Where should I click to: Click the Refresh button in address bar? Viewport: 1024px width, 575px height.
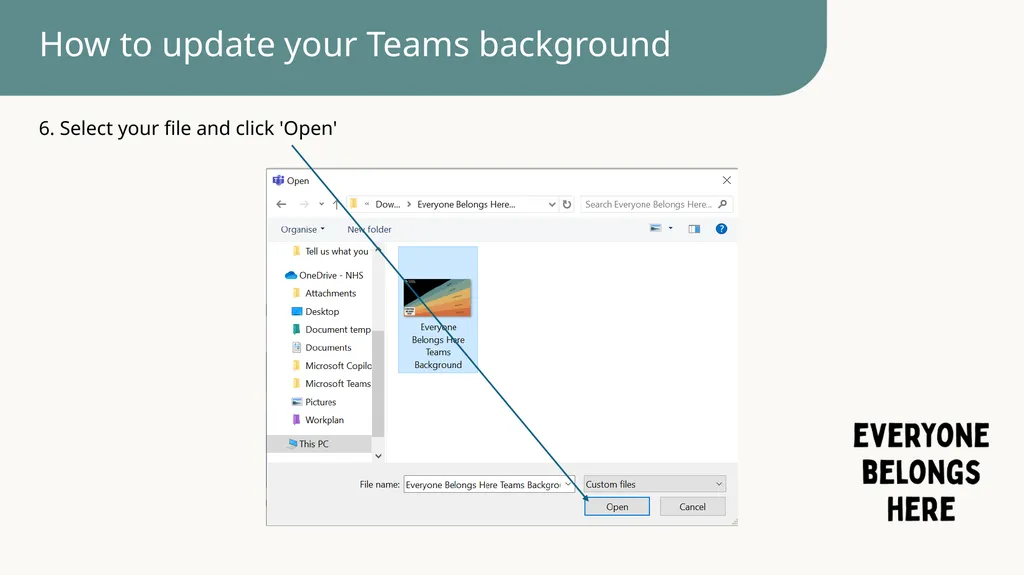pyautogui.click(x=567, y=205)
